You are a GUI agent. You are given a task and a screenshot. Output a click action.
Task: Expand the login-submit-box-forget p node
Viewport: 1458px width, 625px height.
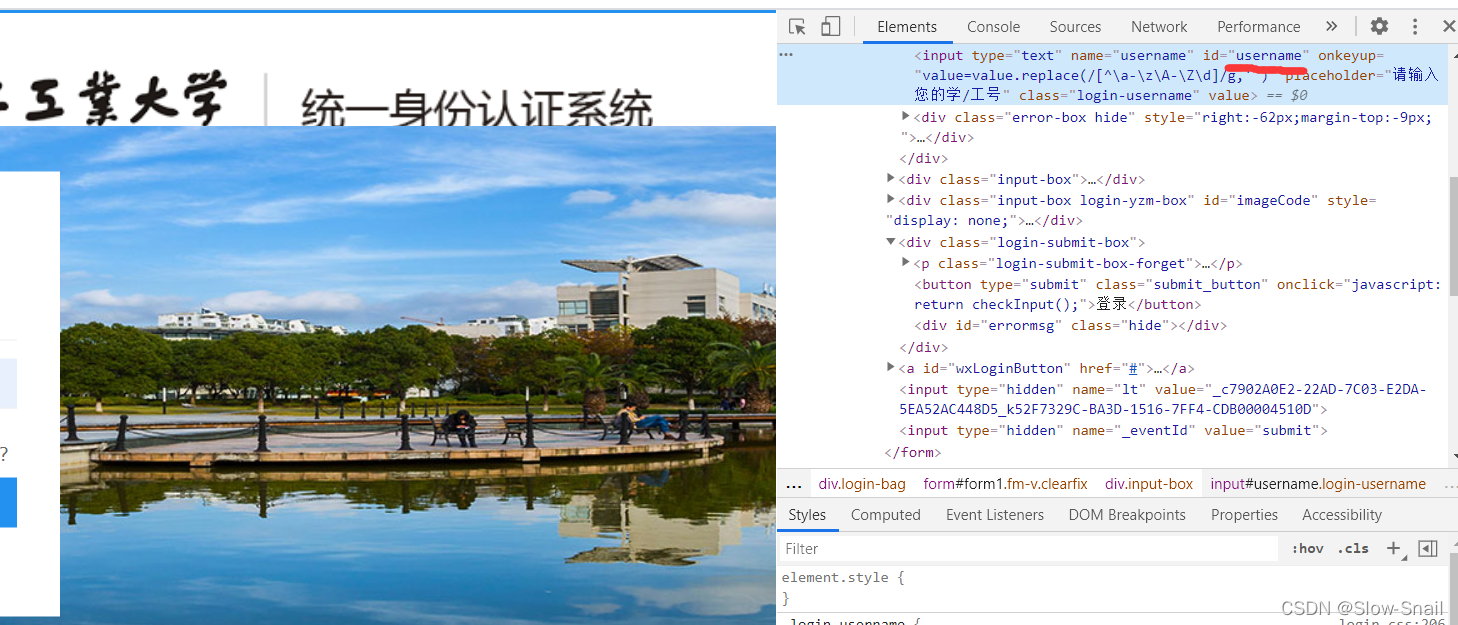point(906,263)
